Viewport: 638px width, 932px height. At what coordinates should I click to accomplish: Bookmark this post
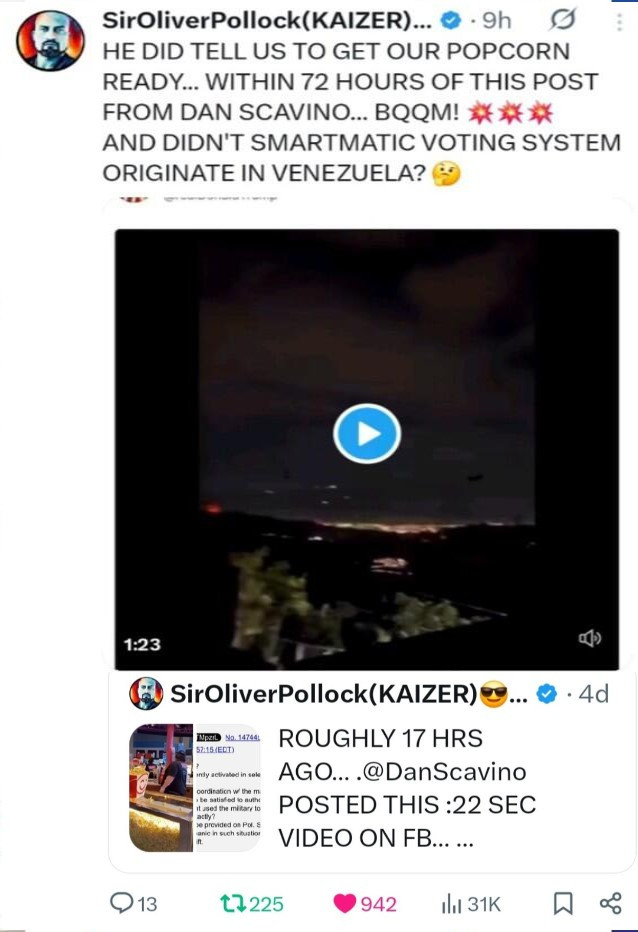point(563,903)
